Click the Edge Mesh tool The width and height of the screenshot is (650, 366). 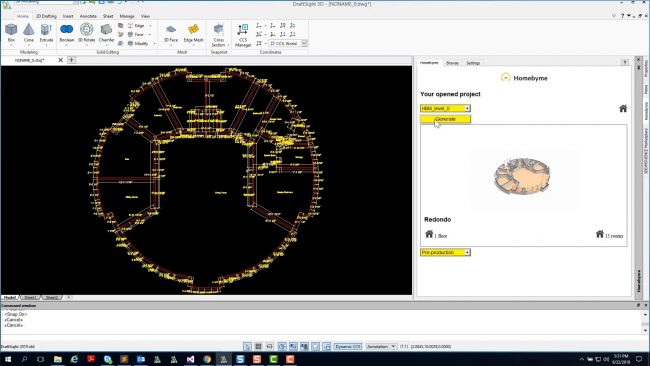[193, 33]
